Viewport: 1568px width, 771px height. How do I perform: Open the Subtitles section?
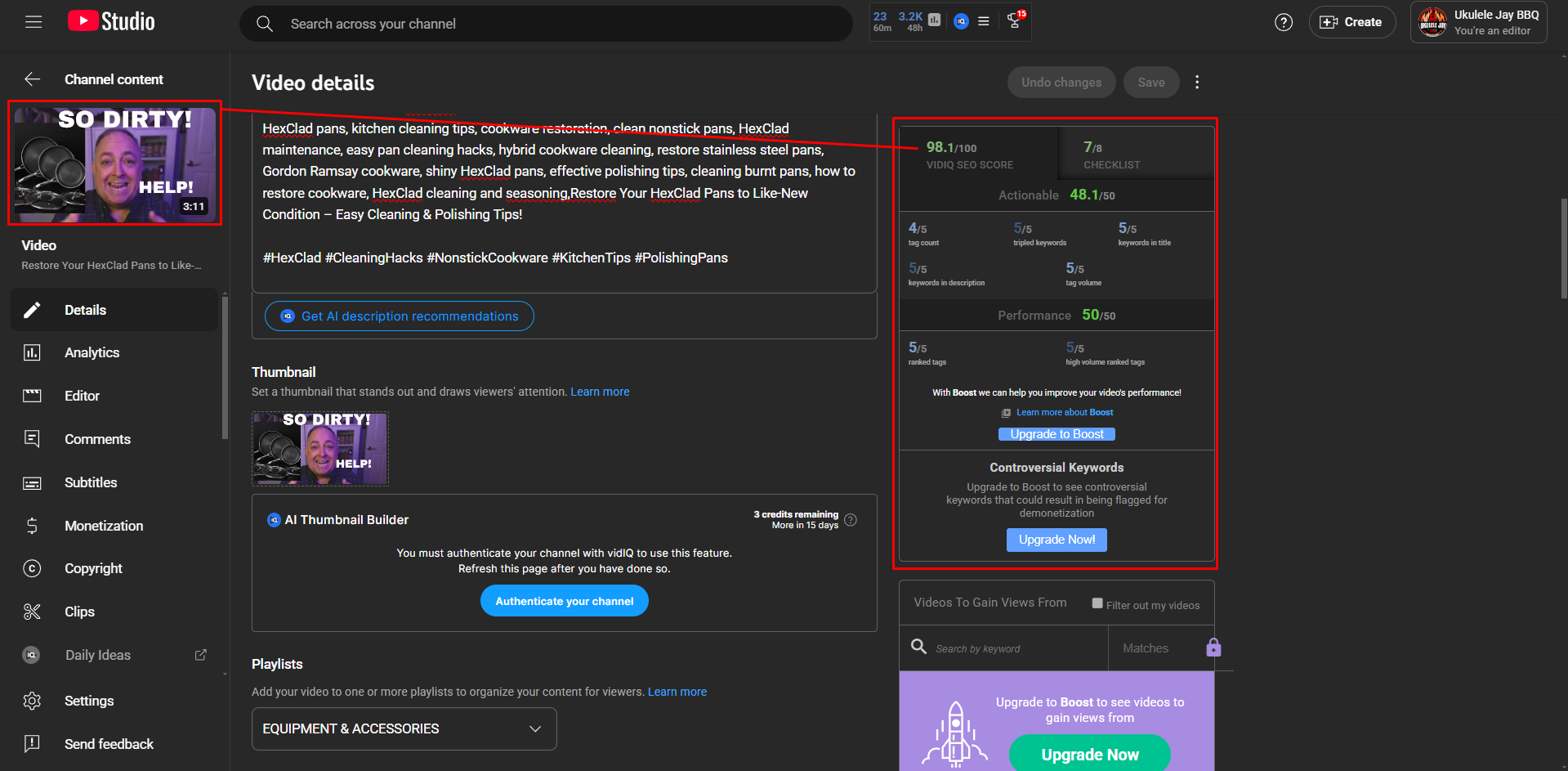tap(114, 482)
